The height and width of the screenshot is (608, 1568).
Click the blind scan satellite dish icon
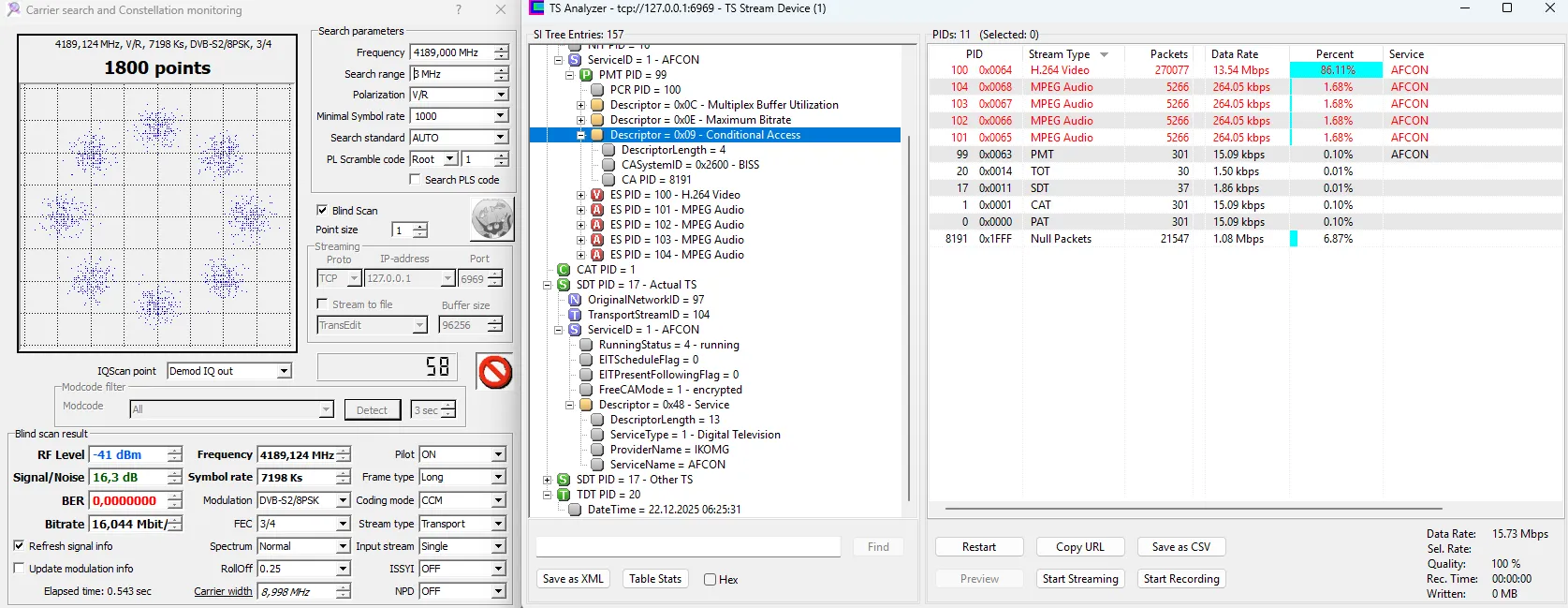491,219
